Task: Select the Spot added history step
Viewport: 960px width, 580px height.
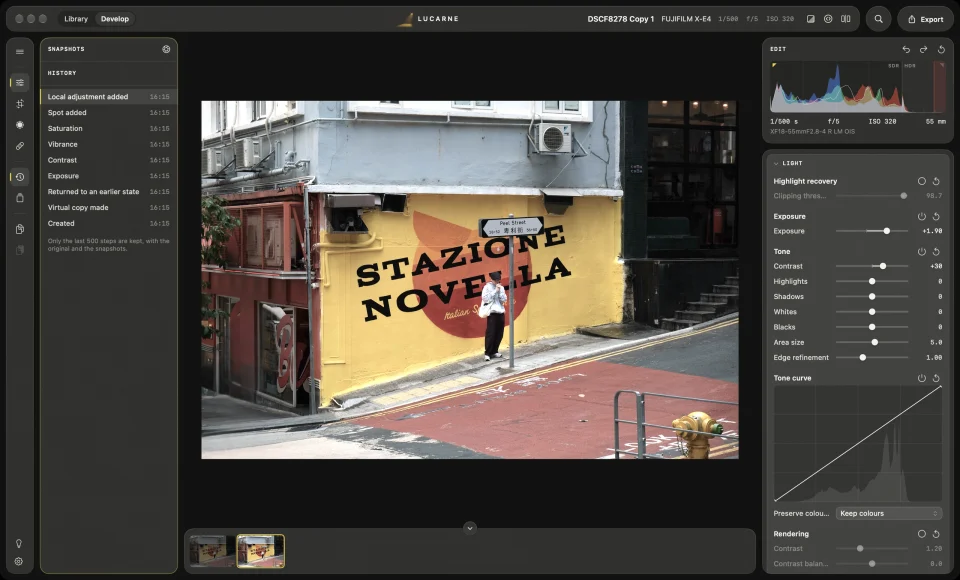Action: (x=109, y=113)
